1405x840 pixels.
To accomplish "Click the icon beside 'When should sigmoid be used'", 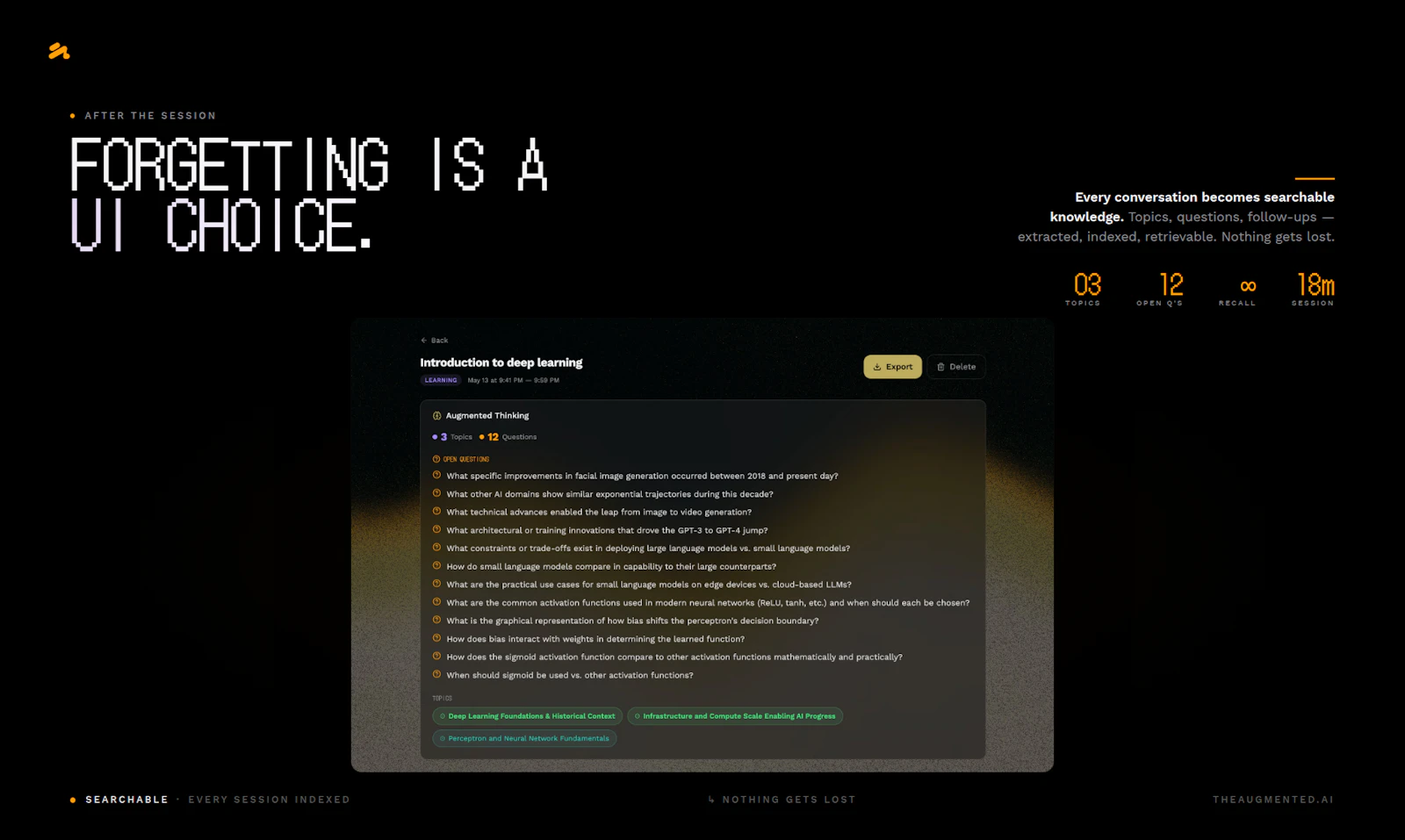I will (436, 674).
